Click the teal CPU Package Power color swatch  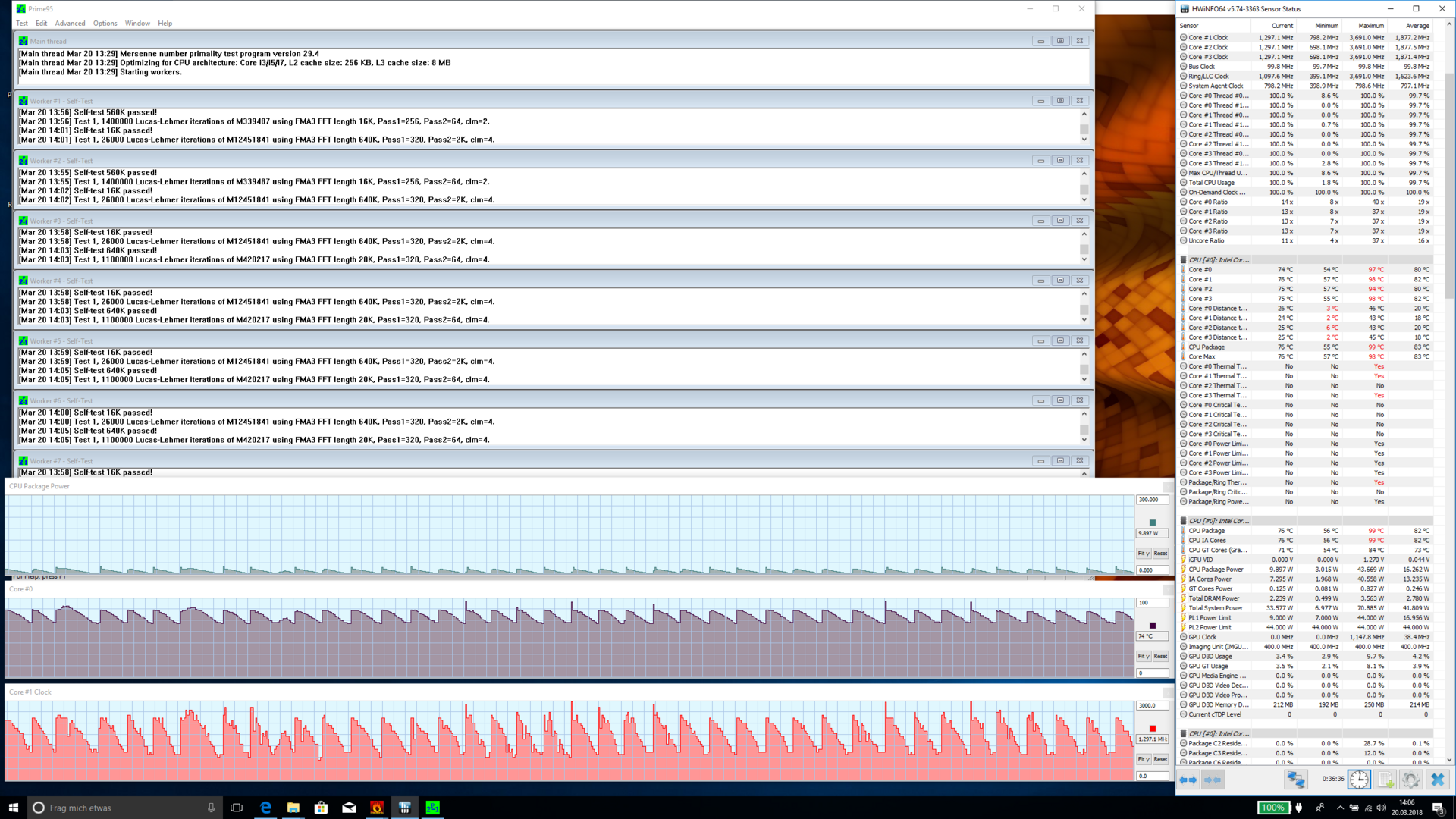[1153, 522]
